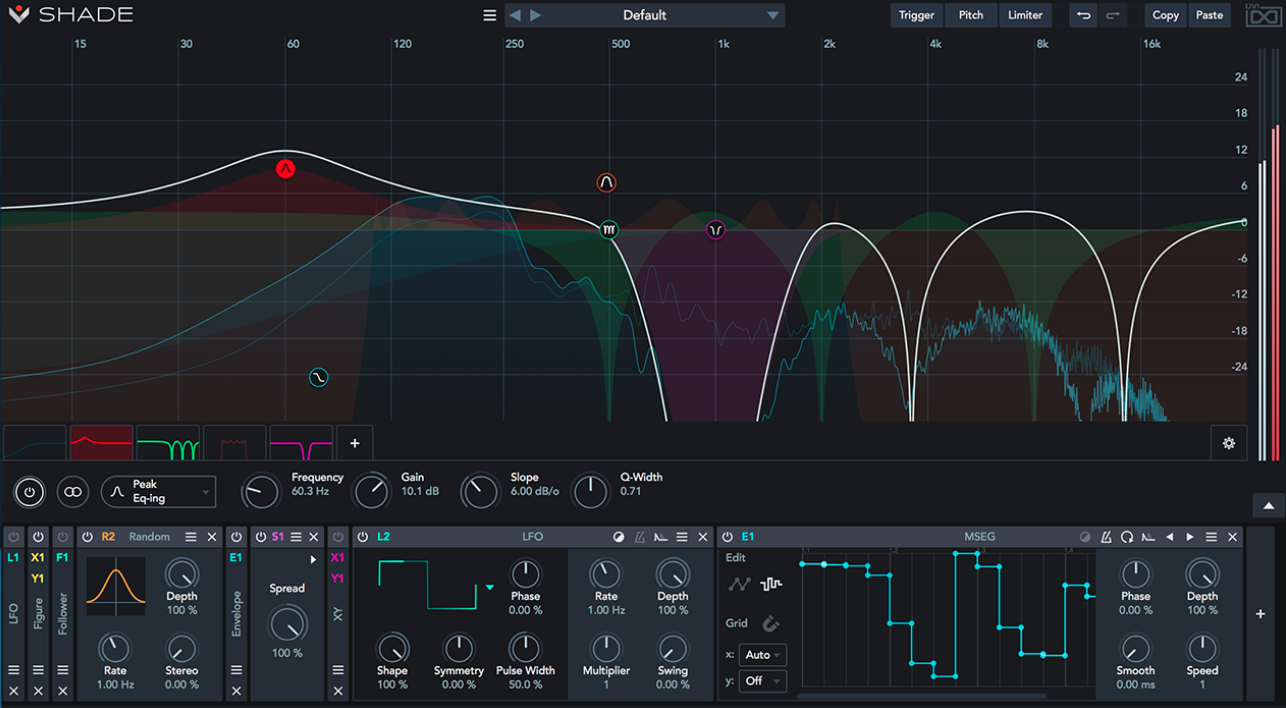Redo the last action
Viewport: 1286px width, 708px height.
coord(1113,15)
